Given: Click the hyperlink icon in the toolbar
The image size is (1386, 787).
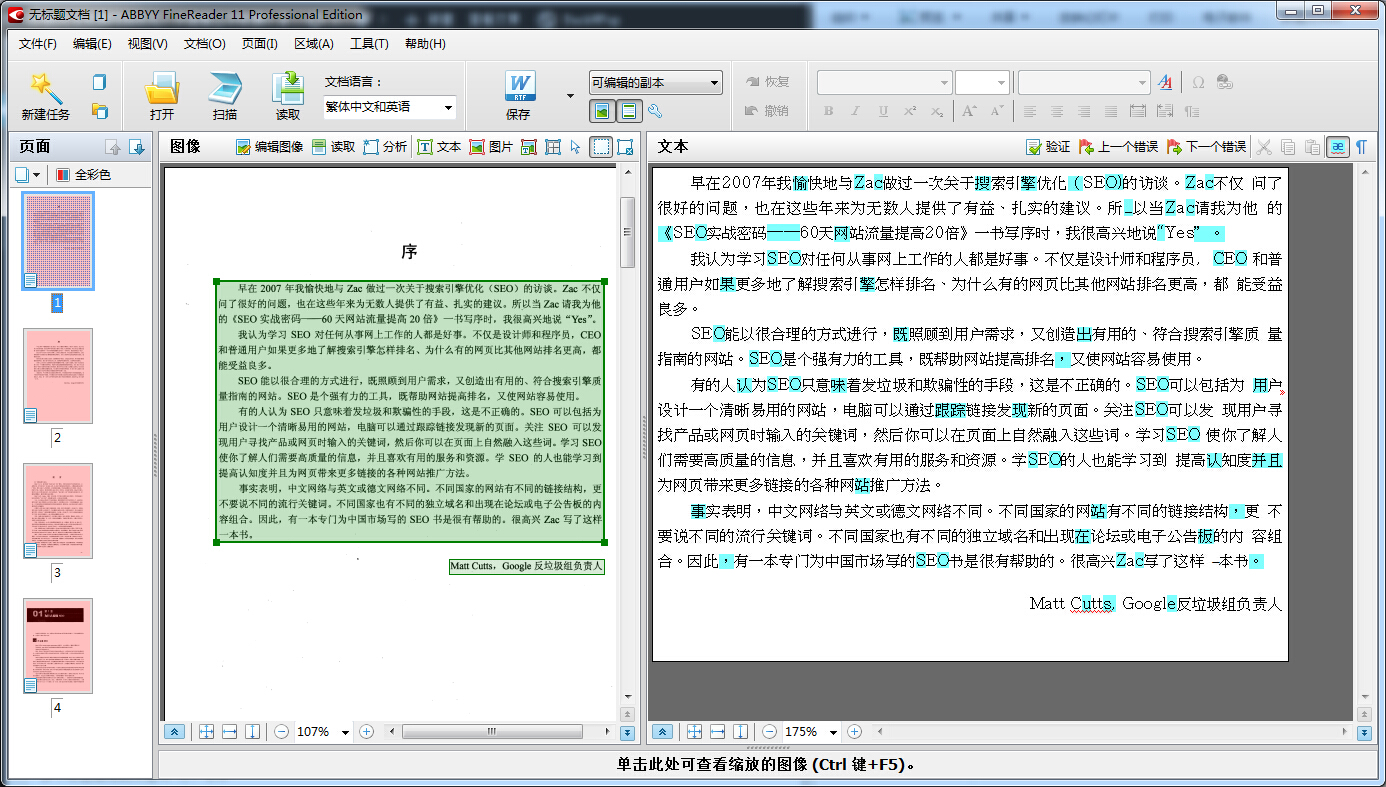Looking at the screenshot, I should pos(1224,83).
